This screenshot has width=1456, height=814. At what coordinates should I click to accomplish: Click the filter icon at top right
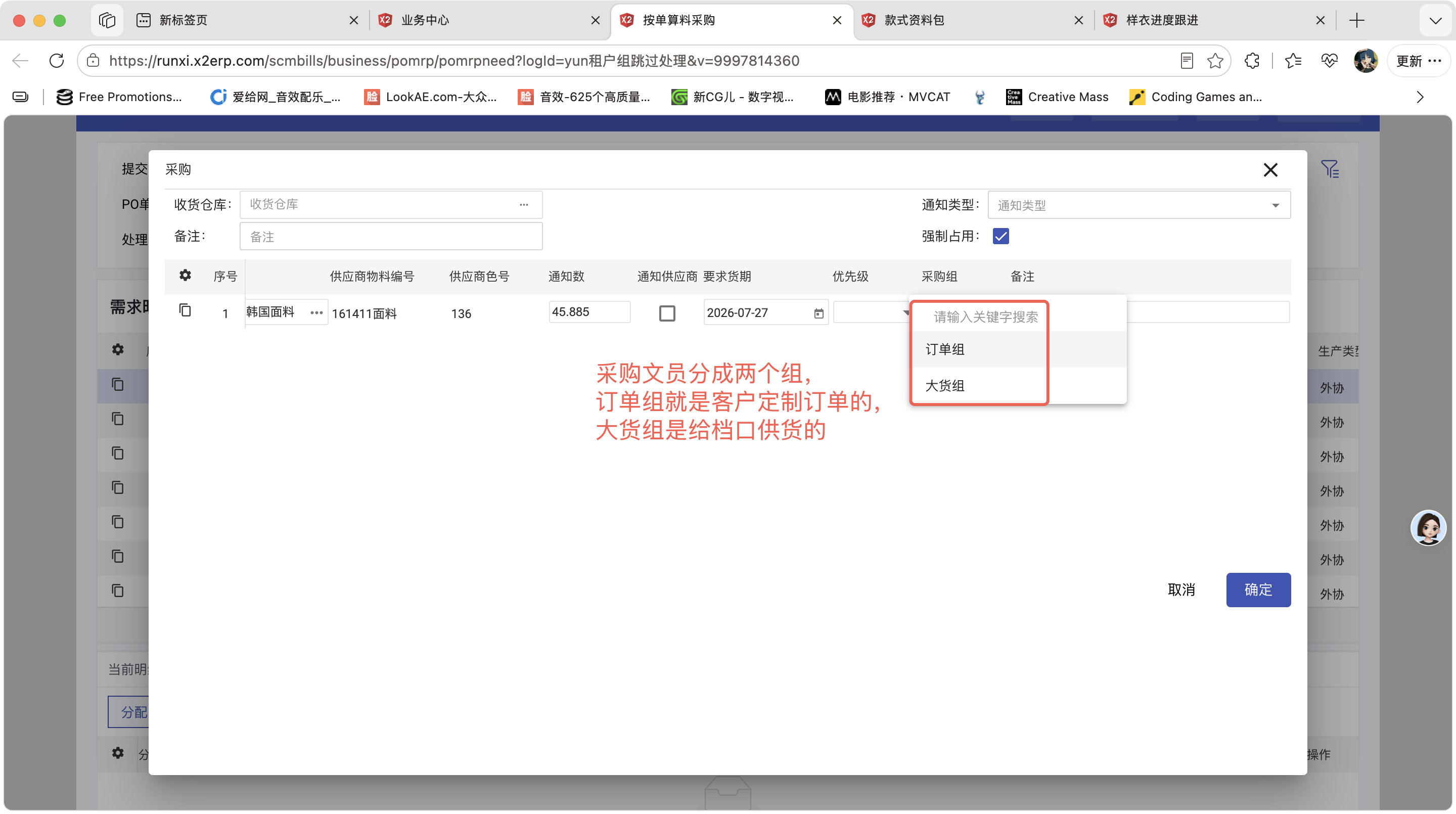coord(1330,169)
